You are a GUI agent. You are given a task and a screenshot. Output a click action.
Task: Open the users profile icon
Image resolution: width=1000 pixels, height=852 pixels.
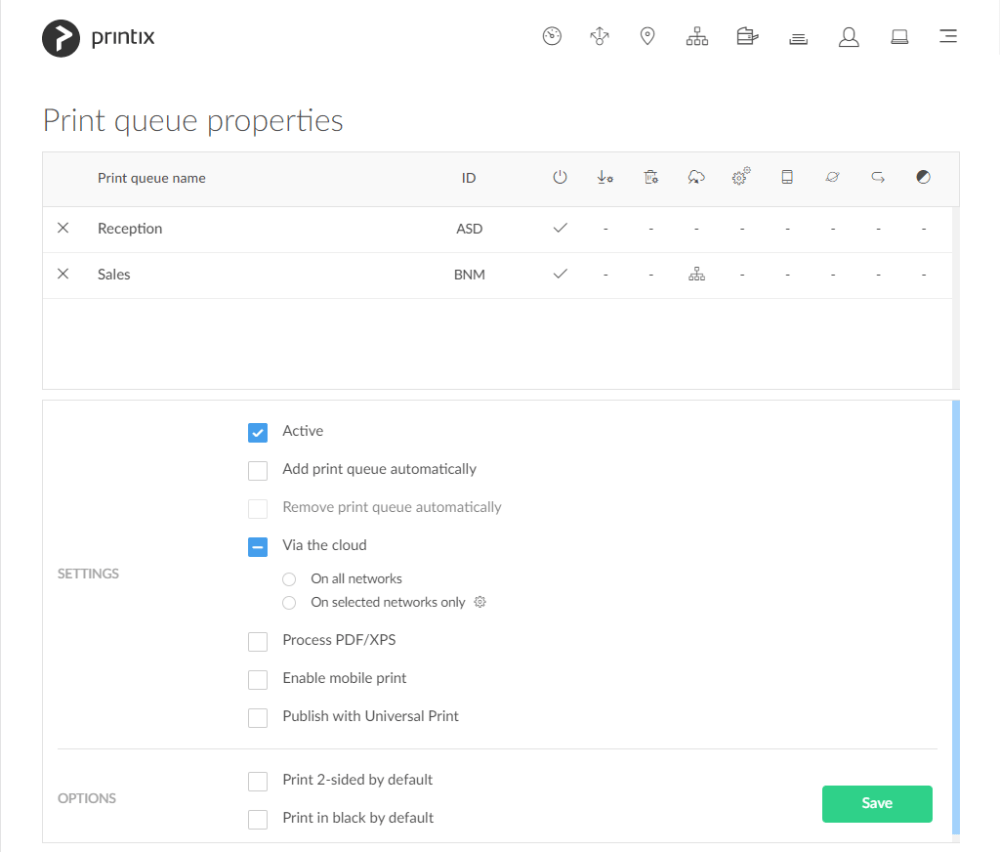pyautogui.click(x=848, y=37)
